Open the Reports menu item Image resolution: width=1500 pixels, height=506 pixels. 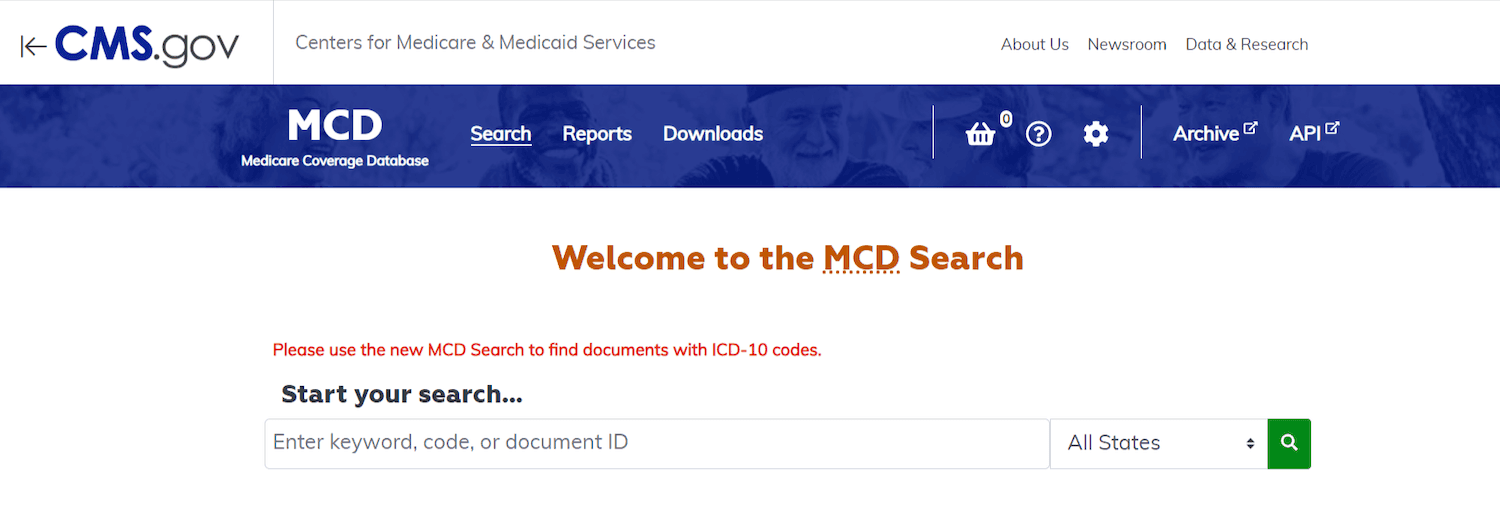tap(597, 134)
